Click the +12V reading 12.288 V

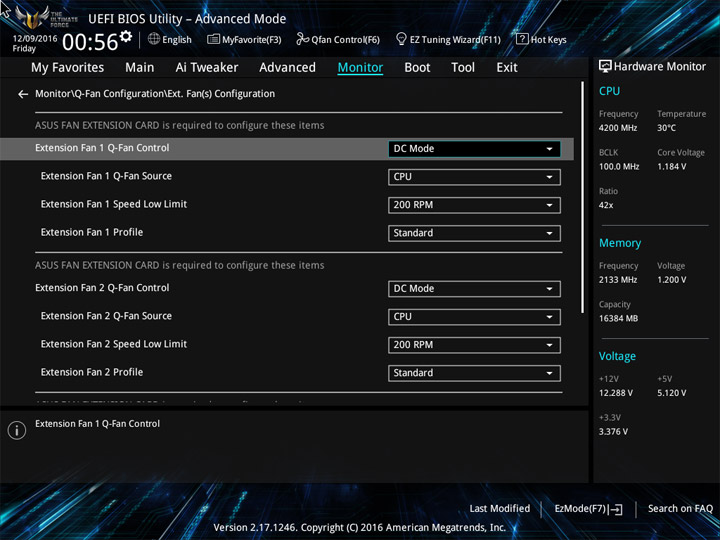pos(616,393)
